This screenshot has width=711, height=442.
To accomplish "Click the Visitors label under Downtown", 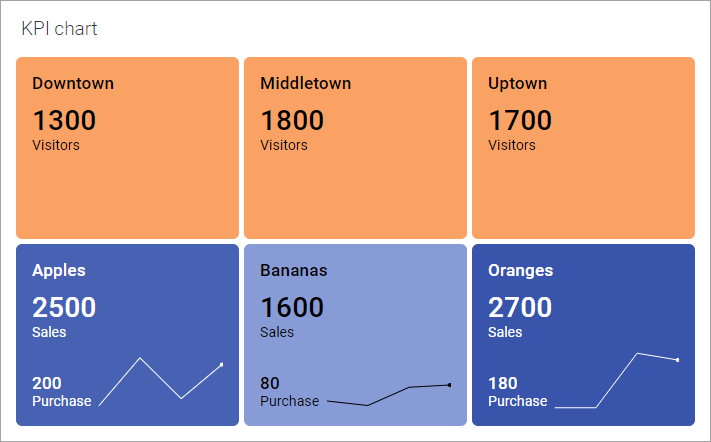I will (x=56, y=146).
